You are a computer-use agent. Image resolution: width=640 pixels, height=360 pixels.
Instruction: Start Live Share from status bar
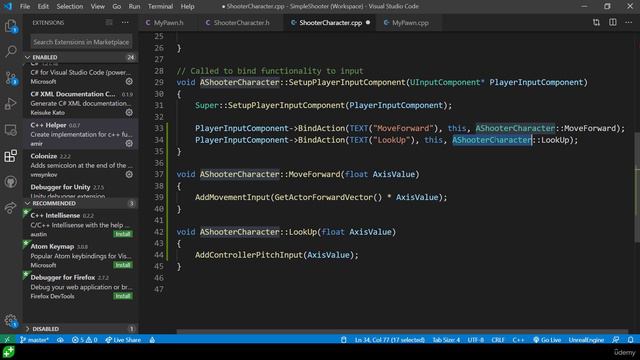[123, 340]
